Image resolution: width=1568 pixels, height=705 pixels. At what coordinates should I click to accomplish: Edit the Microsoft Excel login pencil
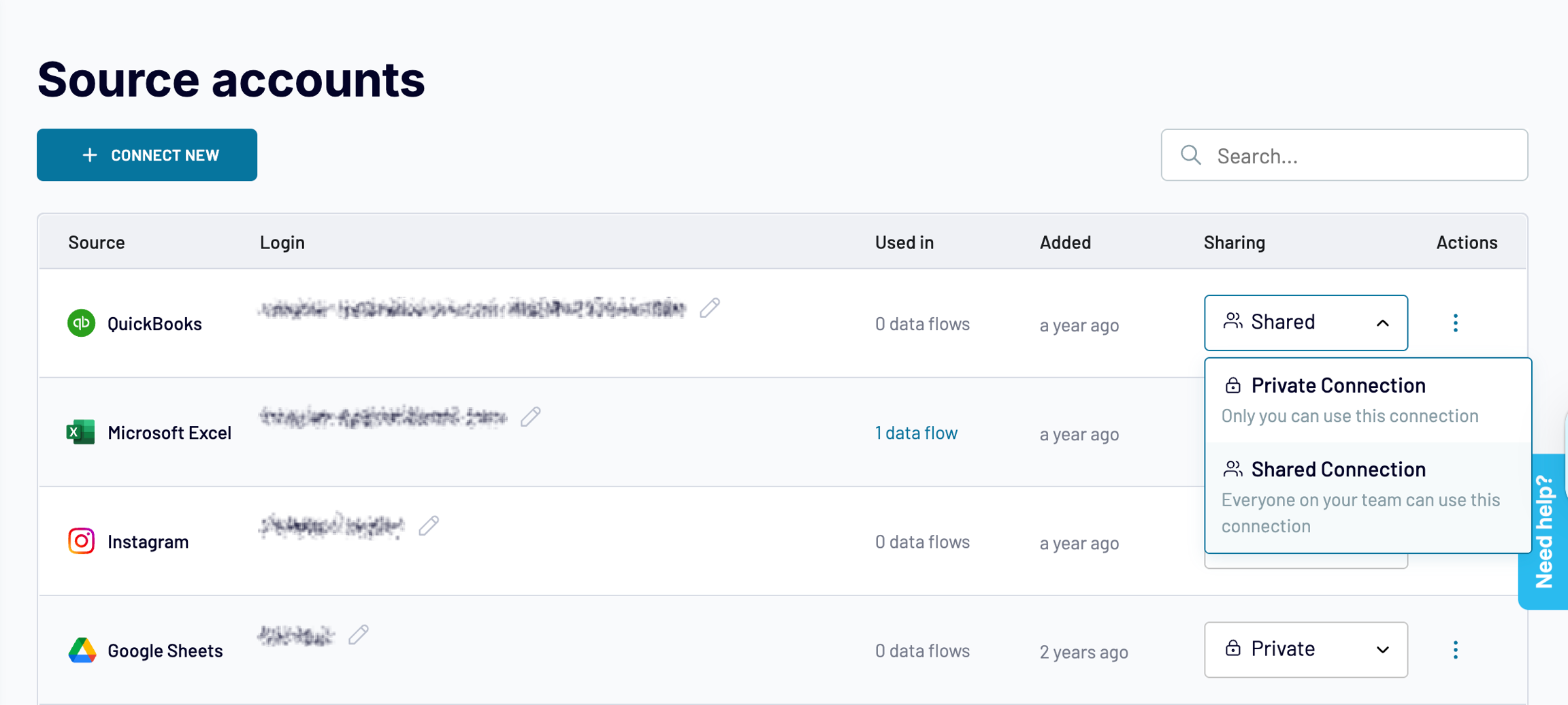[531, 416]
